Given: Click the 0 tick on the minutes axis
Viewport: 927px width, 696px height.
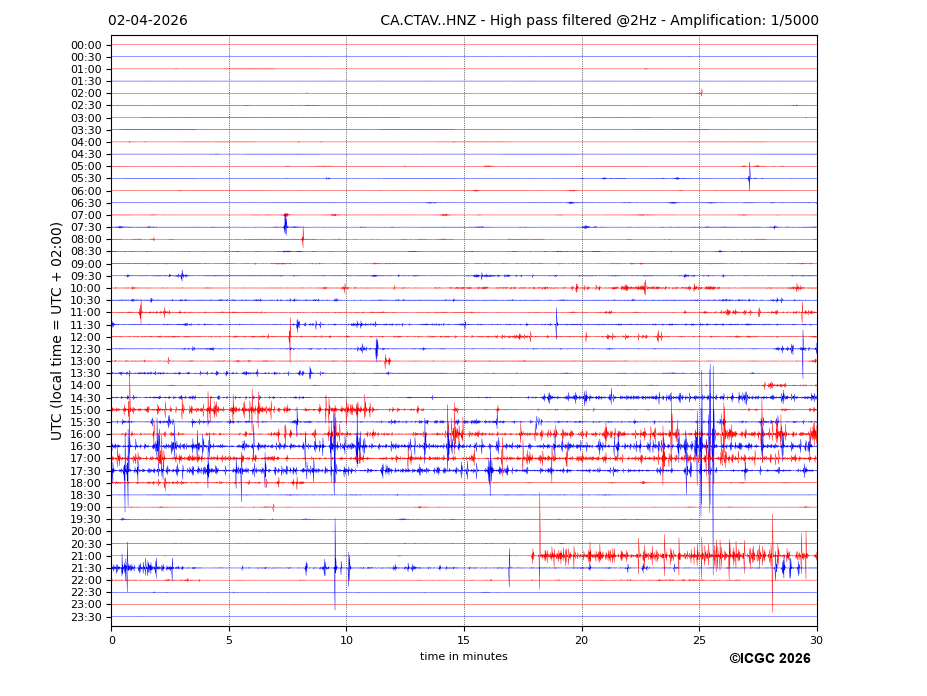Looking at the screenshot, I should coord(112,640).
